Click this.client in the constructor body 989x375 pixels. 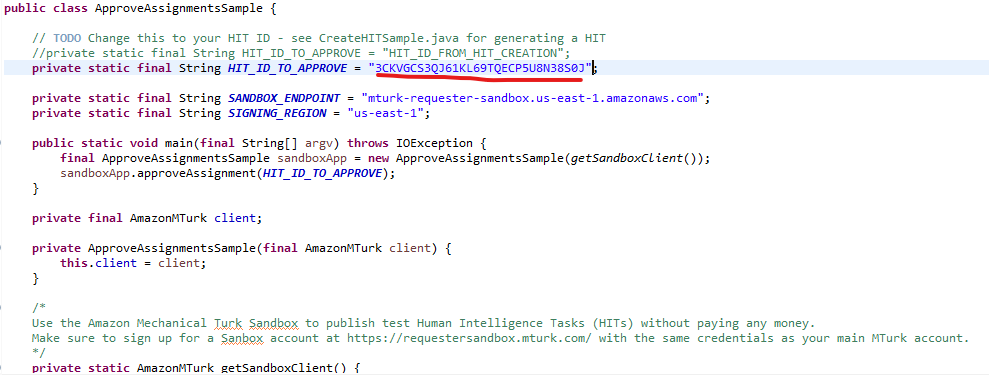tap(98, 263)
